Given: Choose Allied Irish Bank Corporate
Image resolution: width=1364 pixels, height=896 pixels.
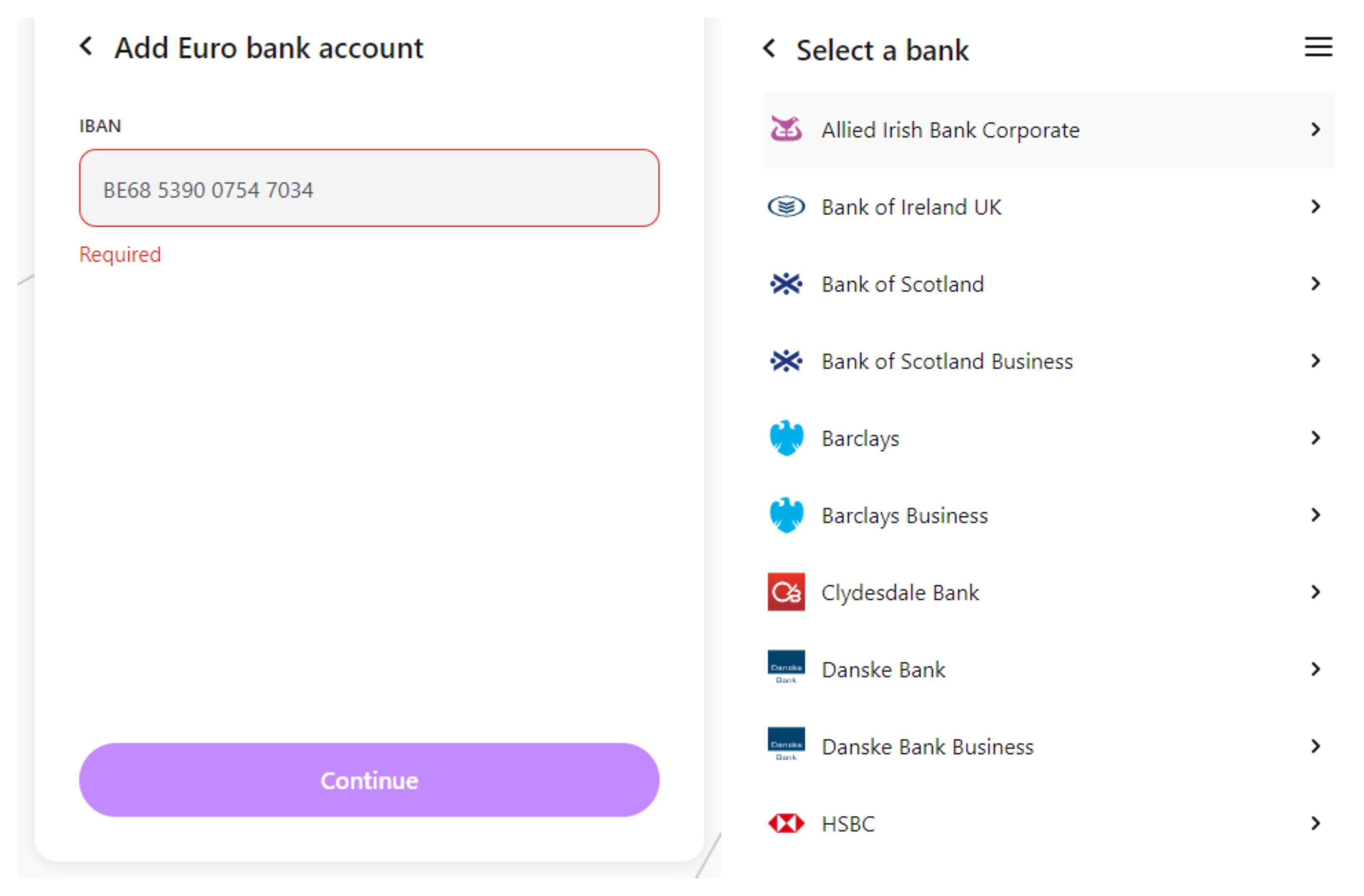Looking at the screenshot, I should coord(1048,130).
